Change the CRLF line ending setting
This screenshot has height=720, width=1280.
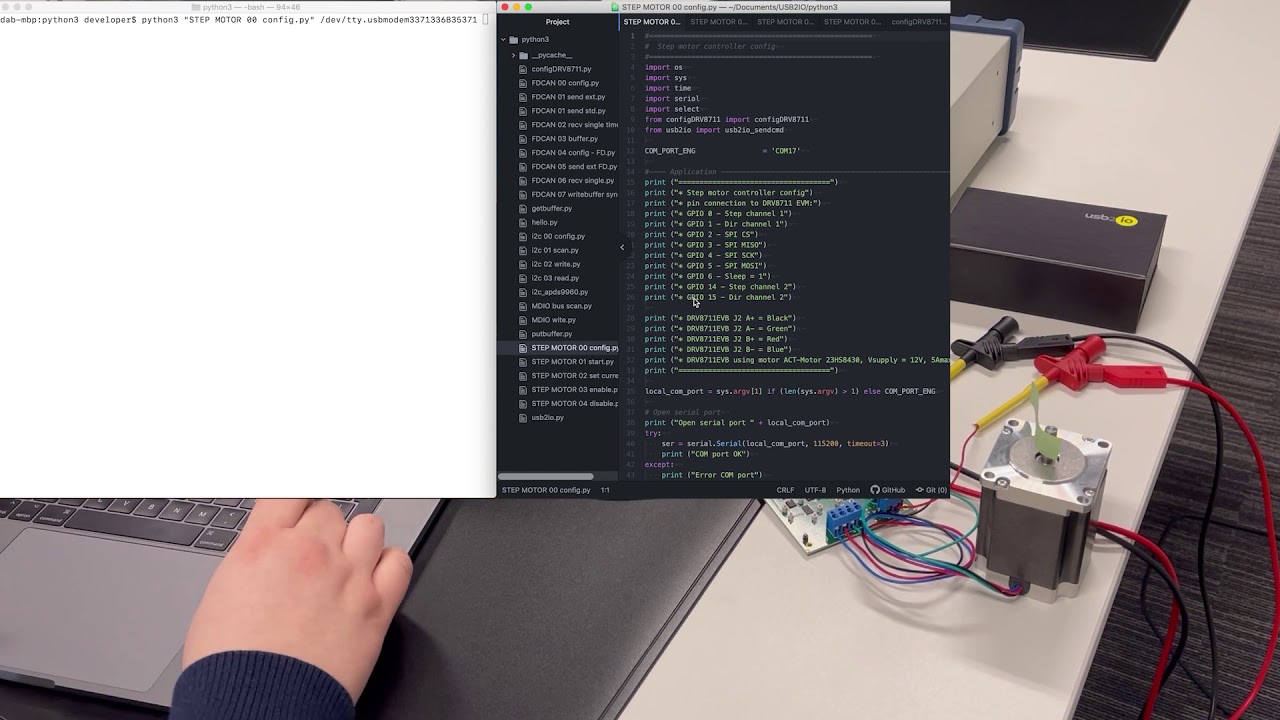785,490
